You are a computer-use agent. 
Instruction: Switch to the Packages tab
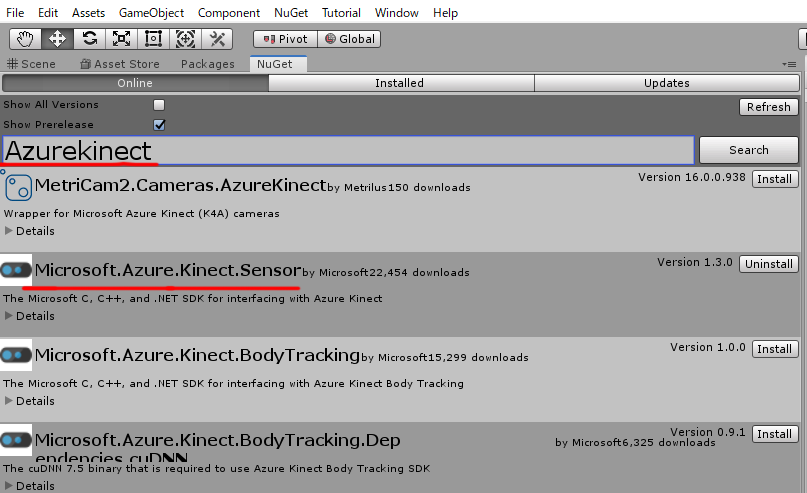click(x=207, y=64)
